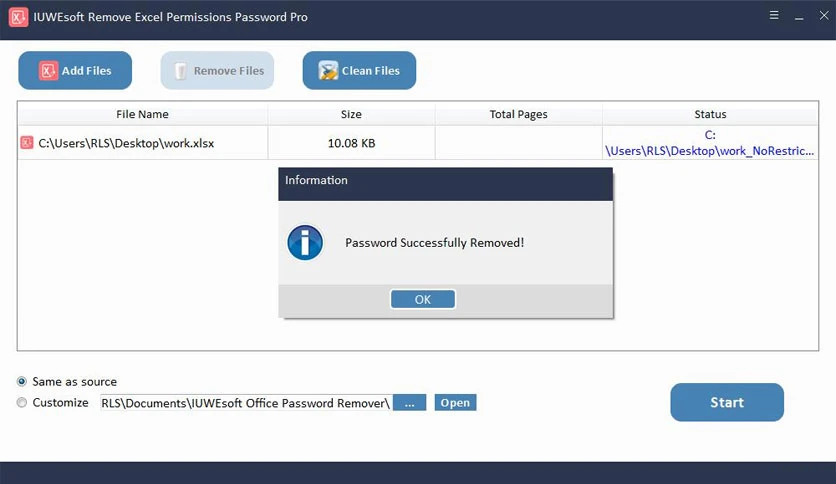Click the blue information icon in dialog
836x484 pixels.
[305, 243]
